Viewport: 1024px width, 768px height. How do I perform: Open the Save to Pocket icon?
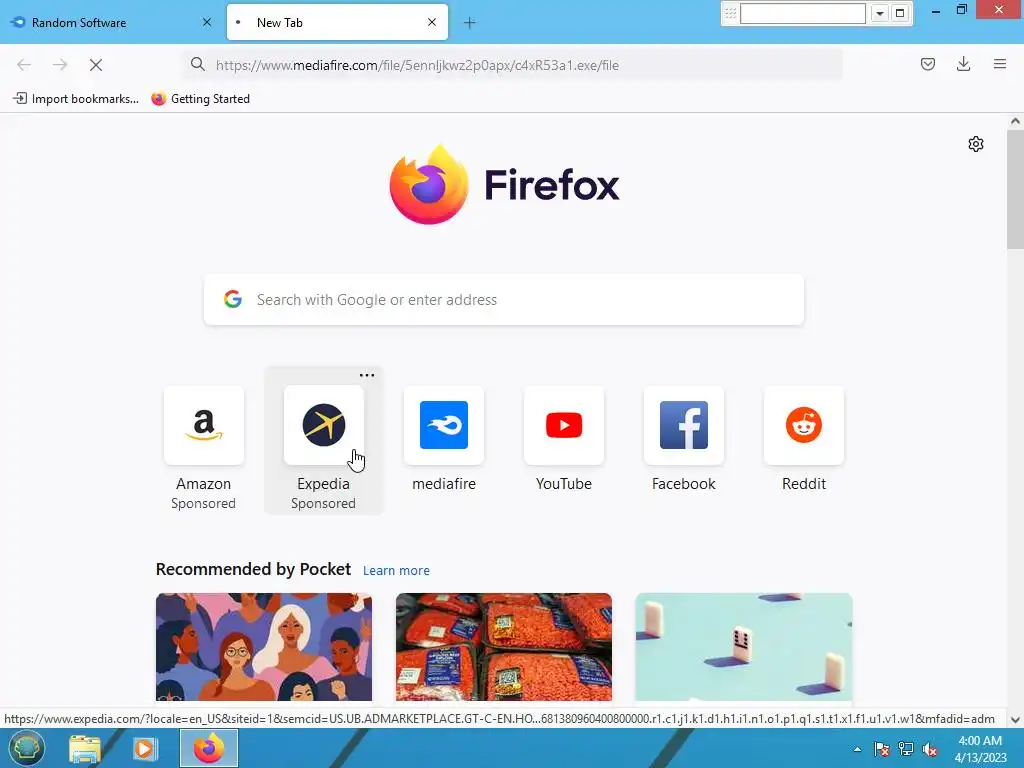tap(927, 64)
